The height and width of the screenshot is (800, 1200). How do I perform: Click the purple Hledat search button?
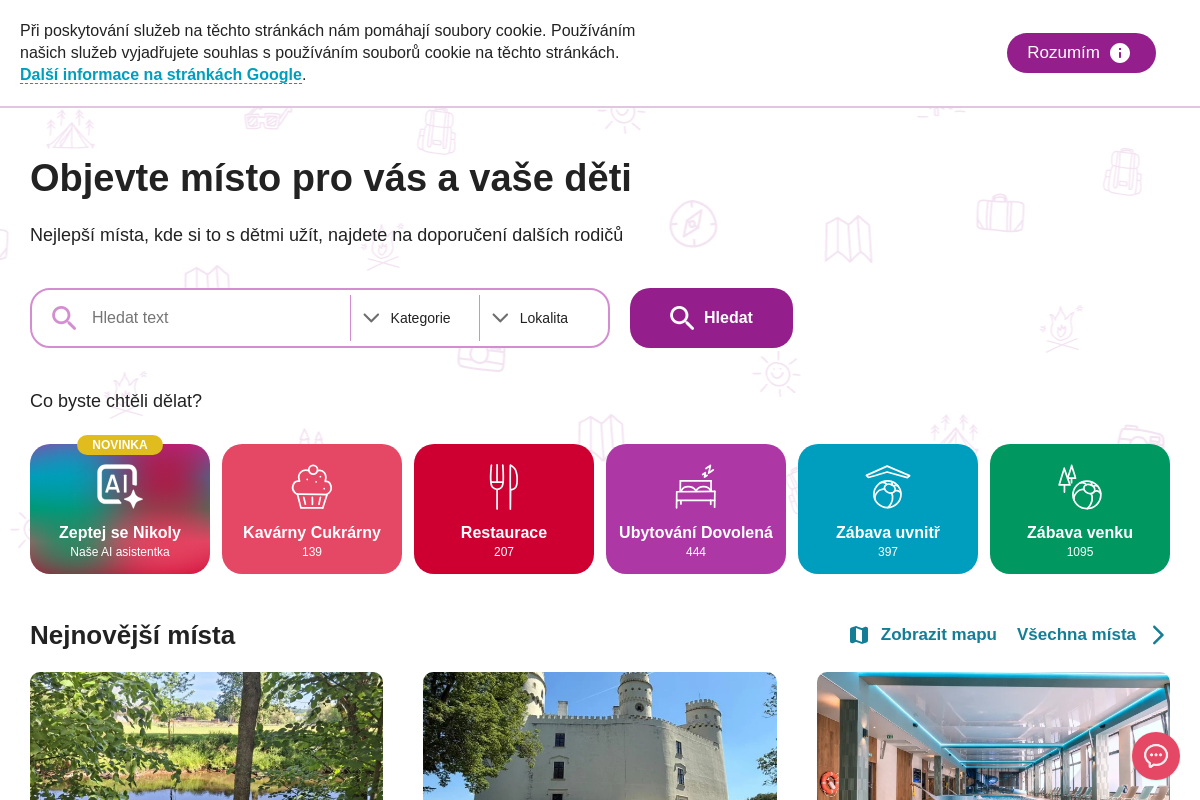[711, 318]
